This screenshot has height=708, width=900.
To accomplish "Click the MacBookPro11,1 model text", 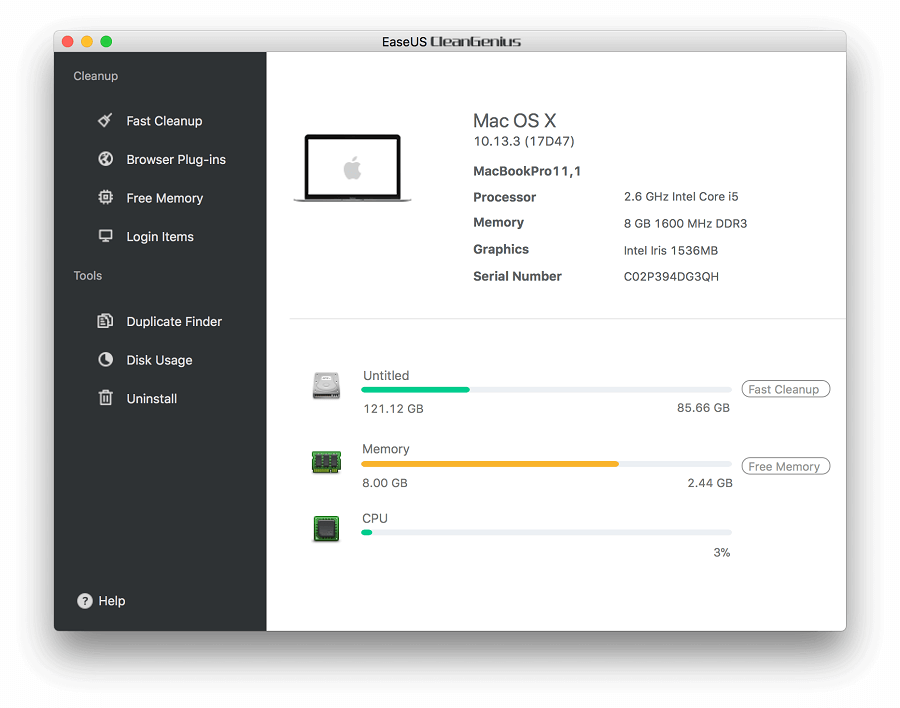I will click(527, 171).
